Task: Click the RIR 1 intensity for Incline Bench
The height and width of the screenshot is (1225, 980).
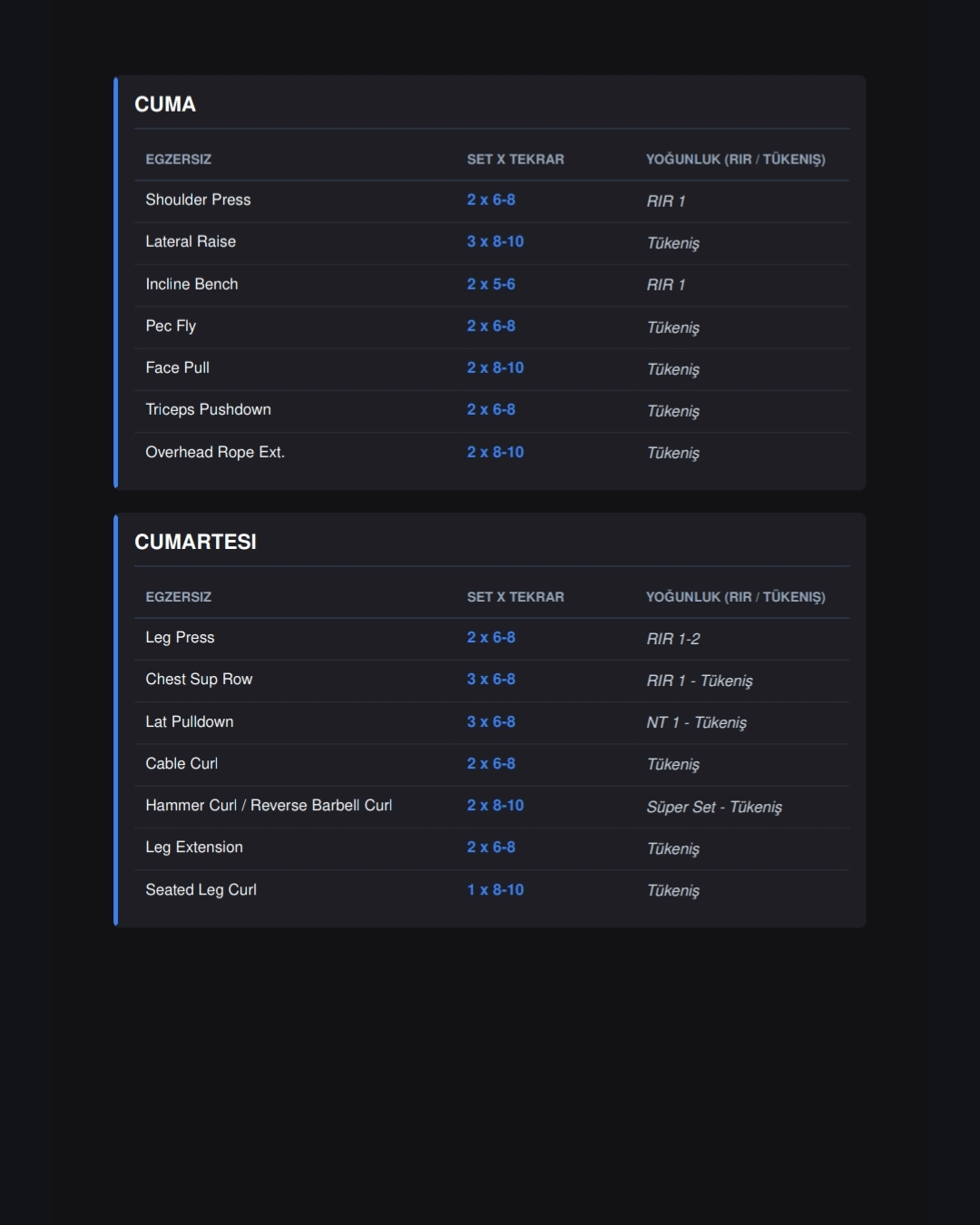Action: 666,285
